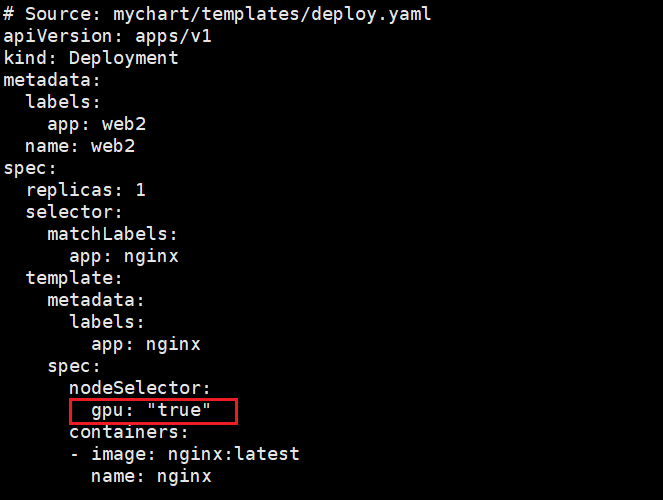Click the labels: key under top metadata
The image size is (663, 500).
63,102
